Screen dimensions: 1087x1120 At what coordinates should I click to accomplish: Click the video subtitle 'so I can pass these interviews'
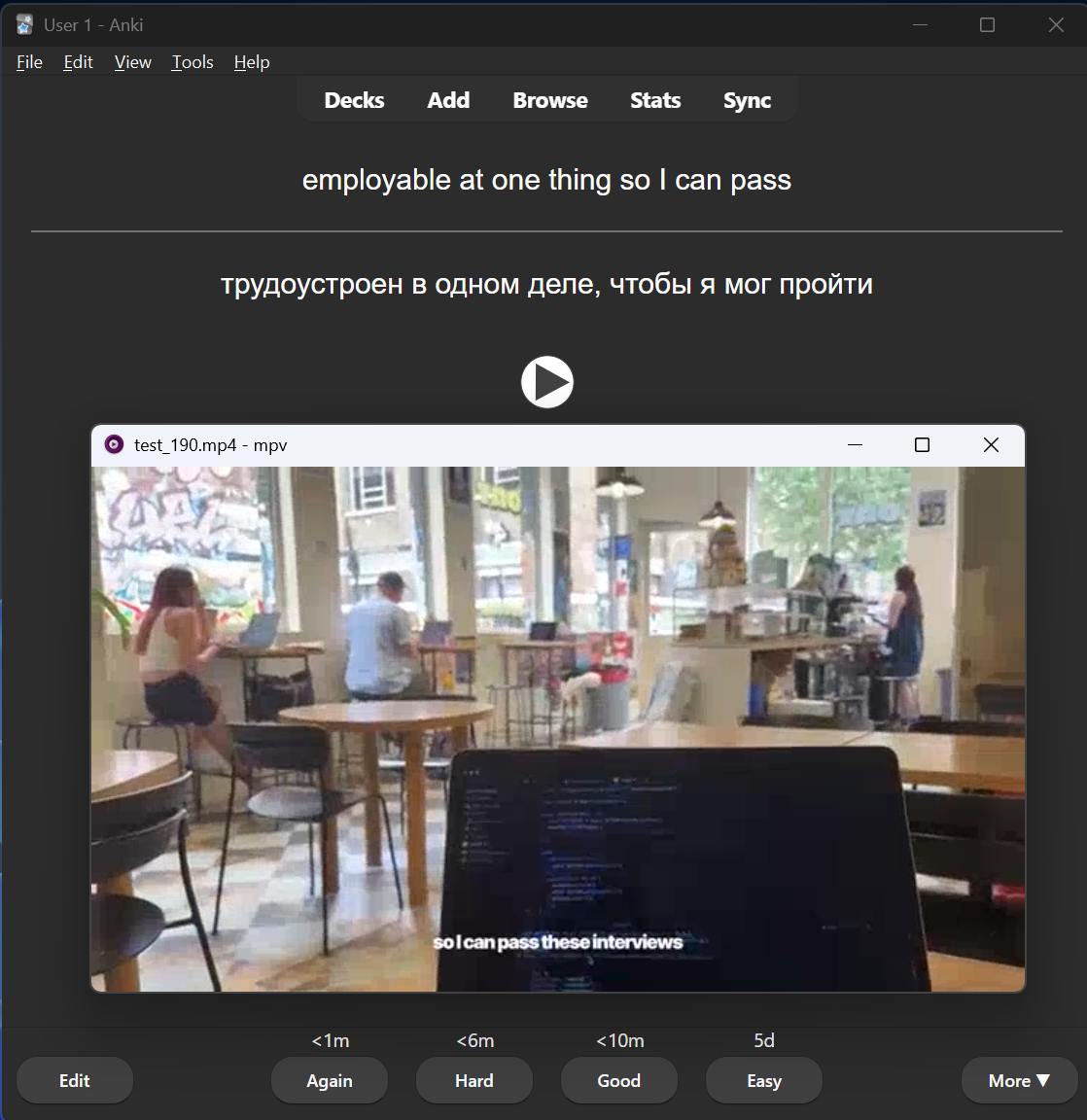(558, 942)
